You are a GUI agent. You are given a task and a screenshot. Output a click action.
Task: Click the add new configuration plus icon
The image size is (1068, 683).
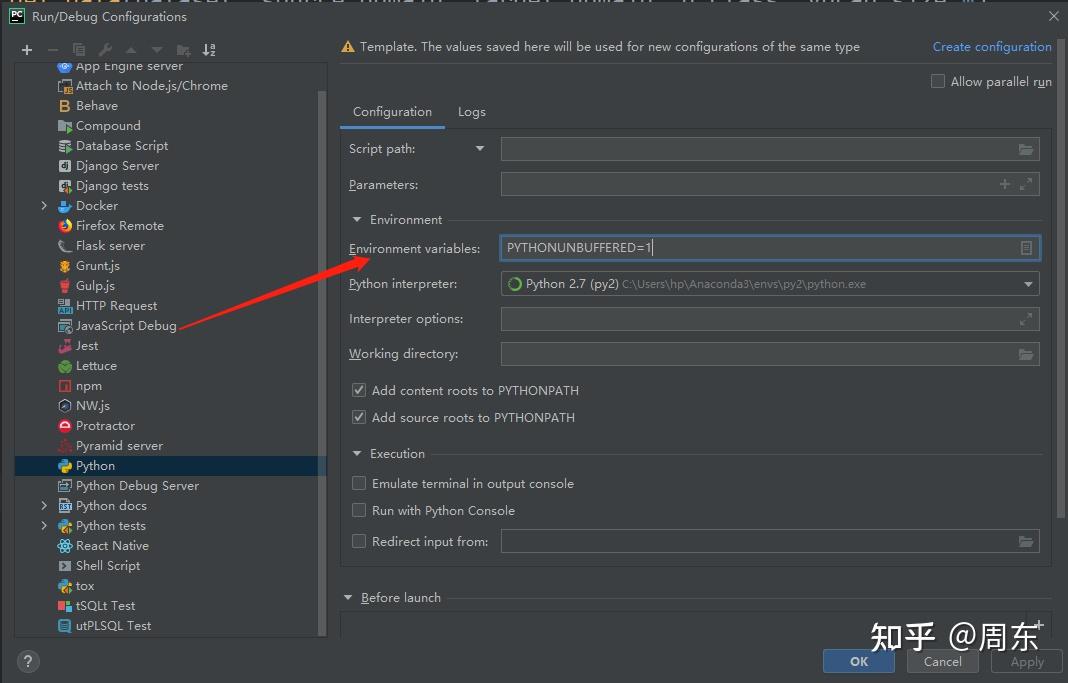point(27,49)
